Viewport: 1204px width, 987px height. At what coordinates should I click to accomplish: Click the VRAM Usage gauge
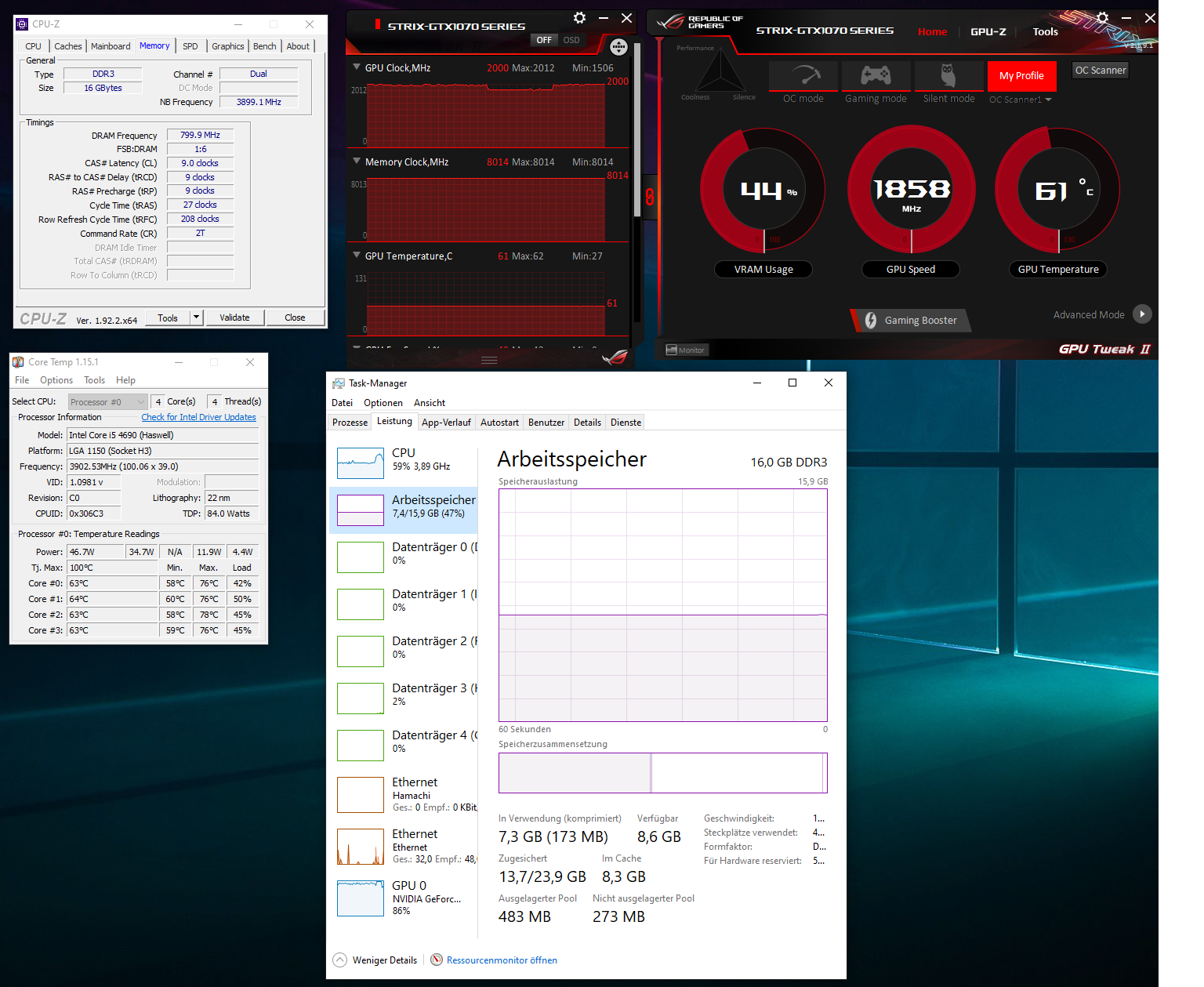tap(763, 191)
